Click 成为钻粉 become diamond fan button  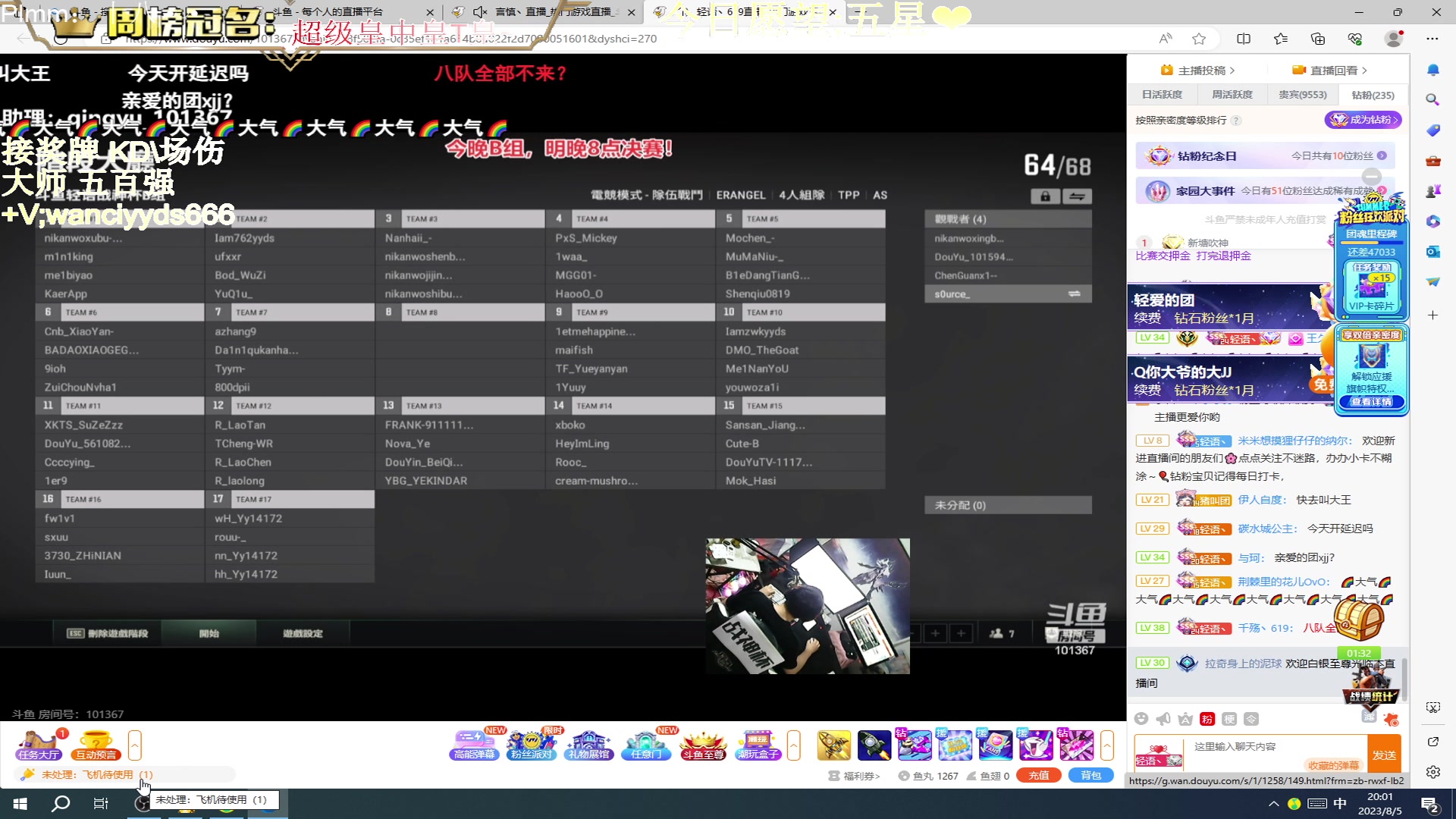(x=1363, y=120)
